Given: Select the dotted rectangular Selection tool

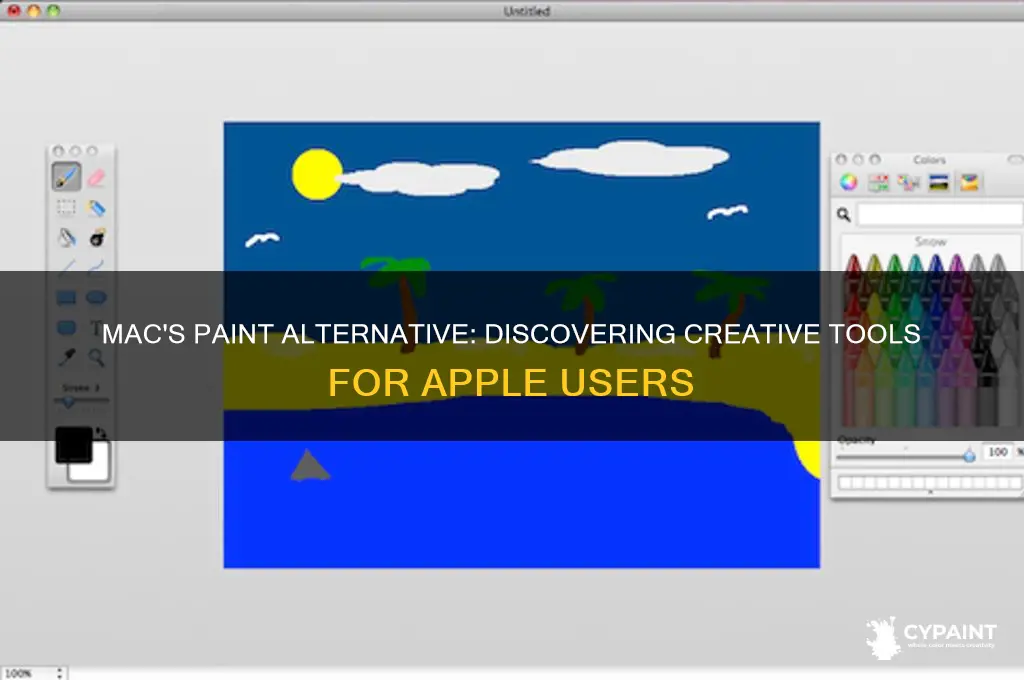Looking at the screenshot, I should click(66, 208).
